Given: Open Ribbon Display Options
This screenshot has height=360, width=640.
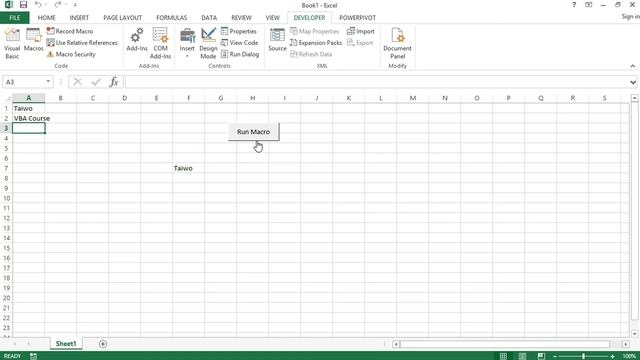Looking at the screenshot, I should (589, 5).
